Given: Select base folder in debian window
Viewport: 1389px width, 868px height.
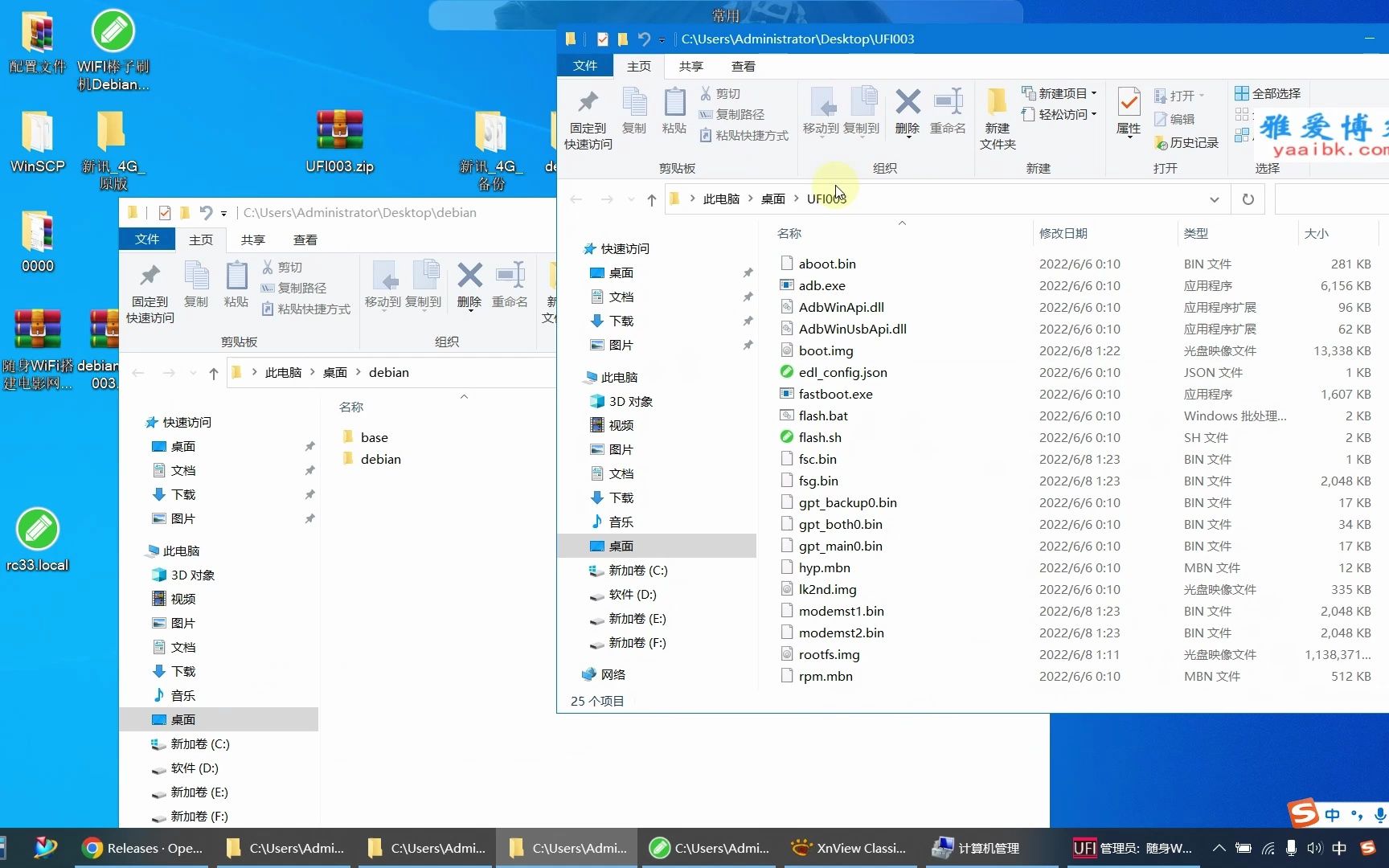Looking at the screenshot, I should [x=374, y=437].
